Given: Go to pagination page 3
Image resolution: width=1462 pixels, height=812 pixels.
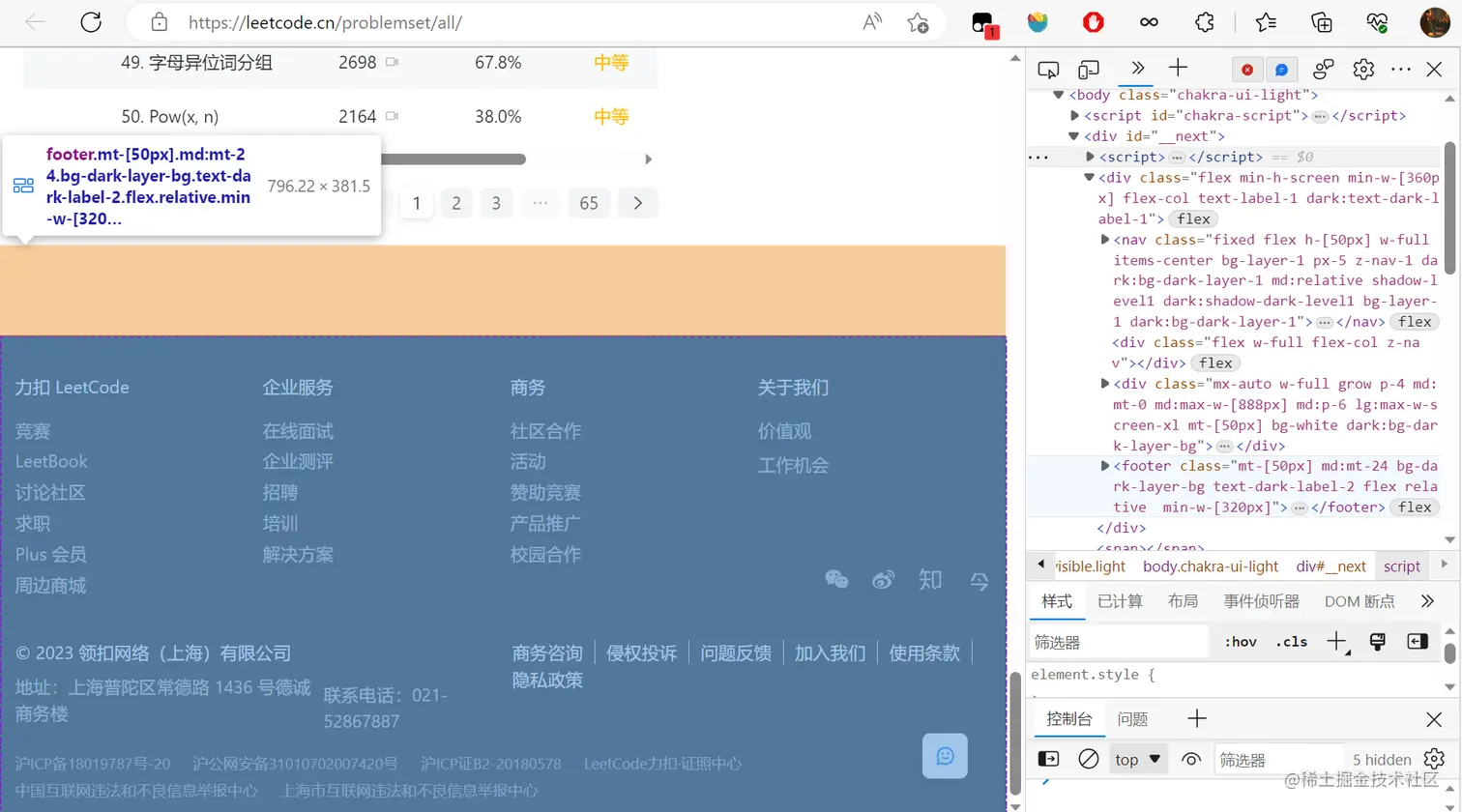Looking at the screenshot, I should coord(497,203).
